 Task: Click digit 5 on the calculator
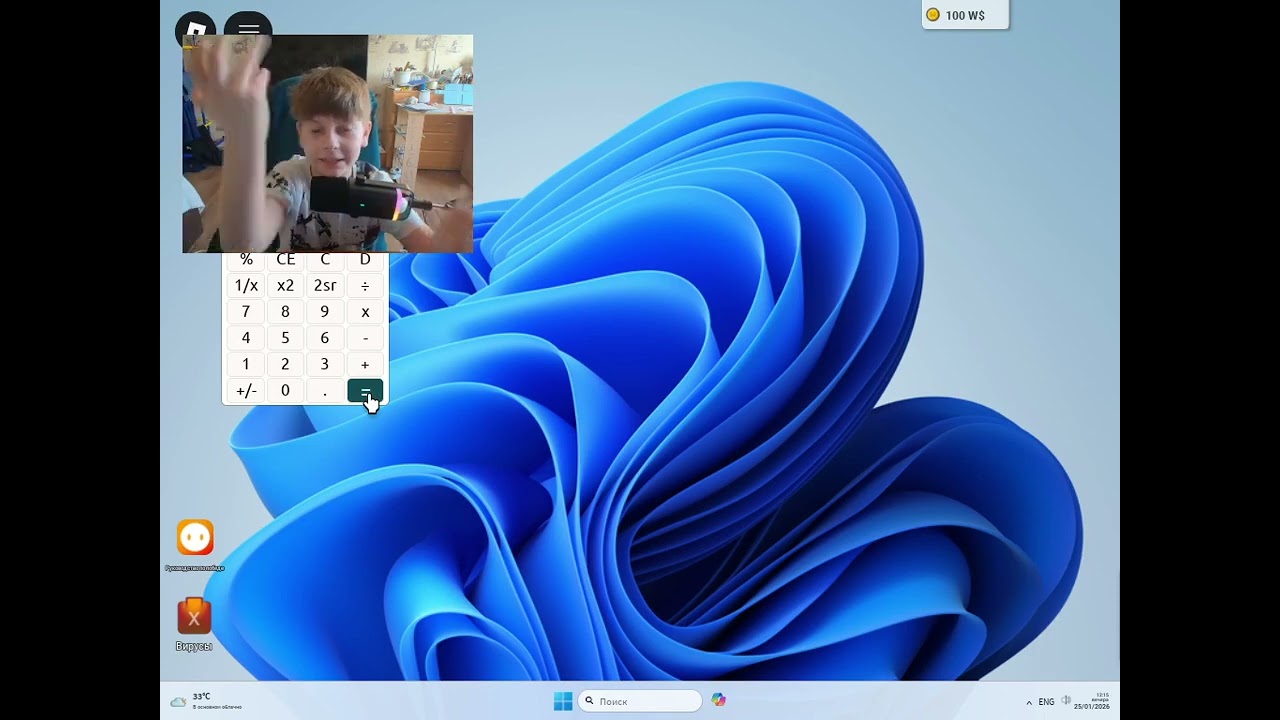click(285, 338)
